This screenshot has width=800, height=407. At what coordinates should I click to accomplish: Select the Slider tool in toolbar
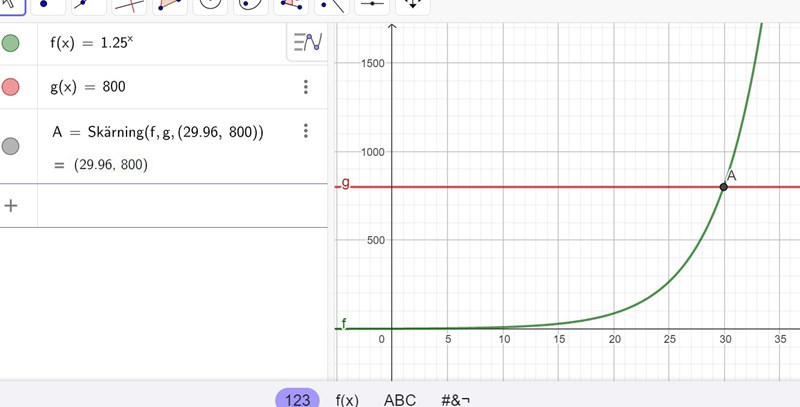point(374,5)
